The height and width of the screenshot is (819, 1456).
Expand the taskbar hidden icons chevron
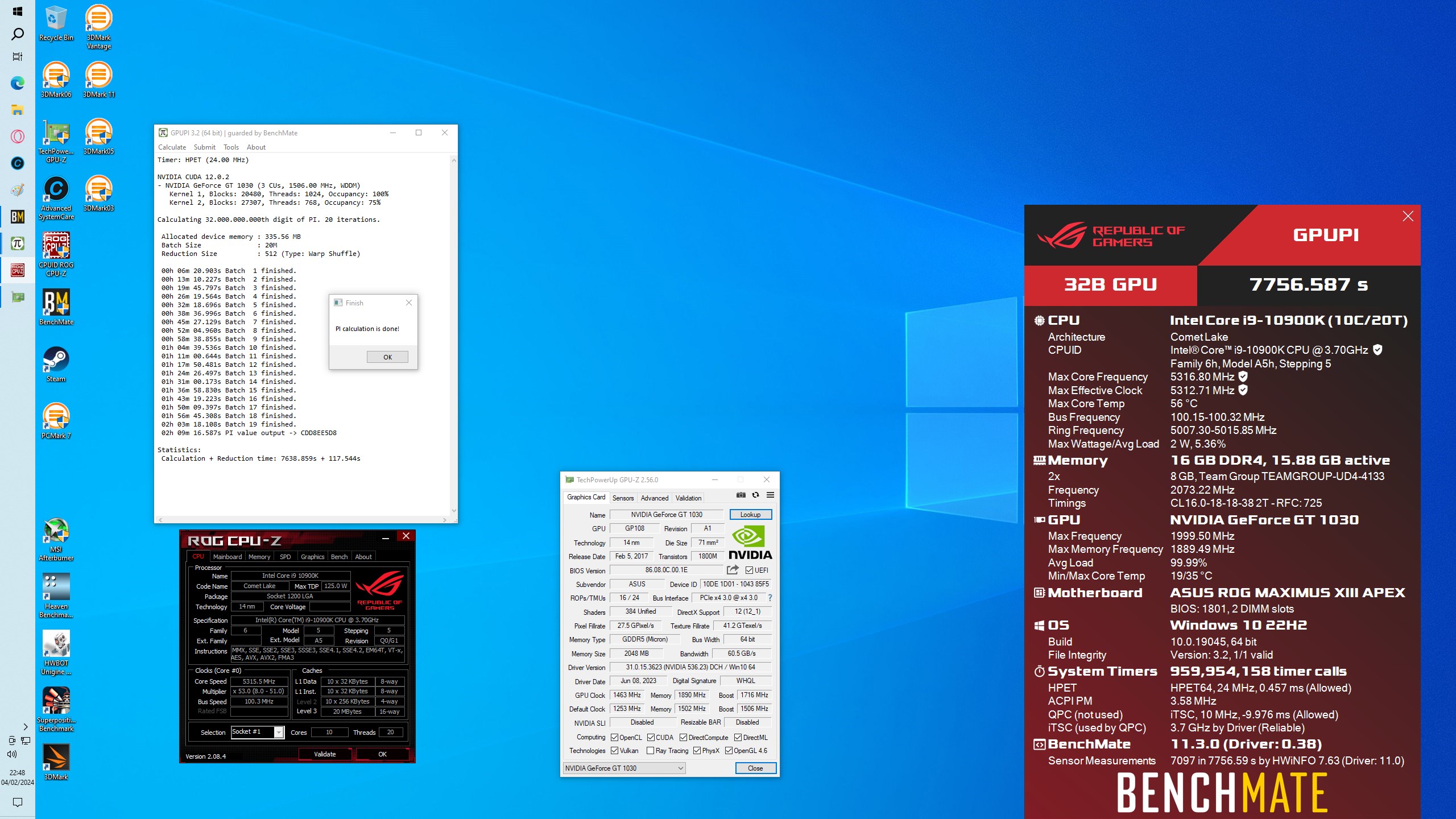click(25, 726)
